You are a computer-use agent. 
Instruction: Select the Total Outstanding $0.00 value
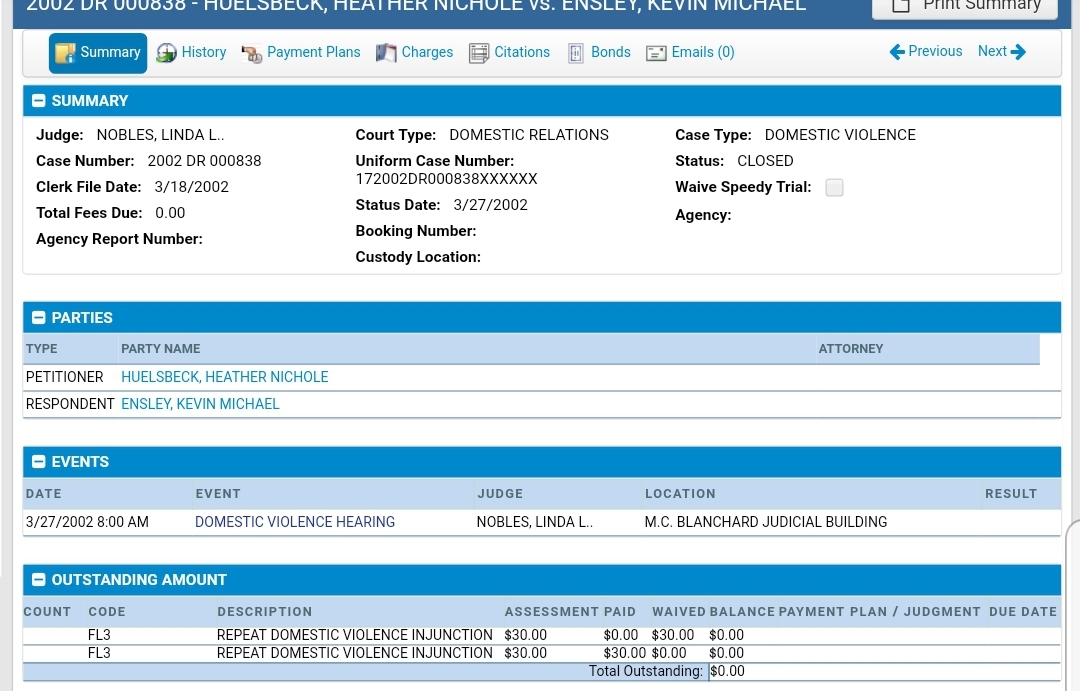pyautogui.click(x=727, y=671)
